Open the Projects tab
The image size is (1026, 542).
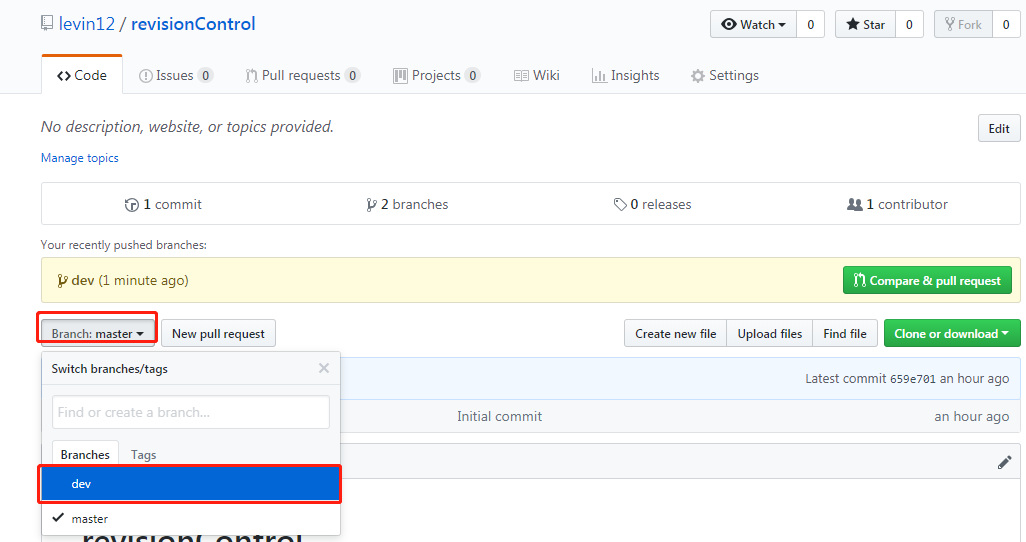[x=436, y=75]
